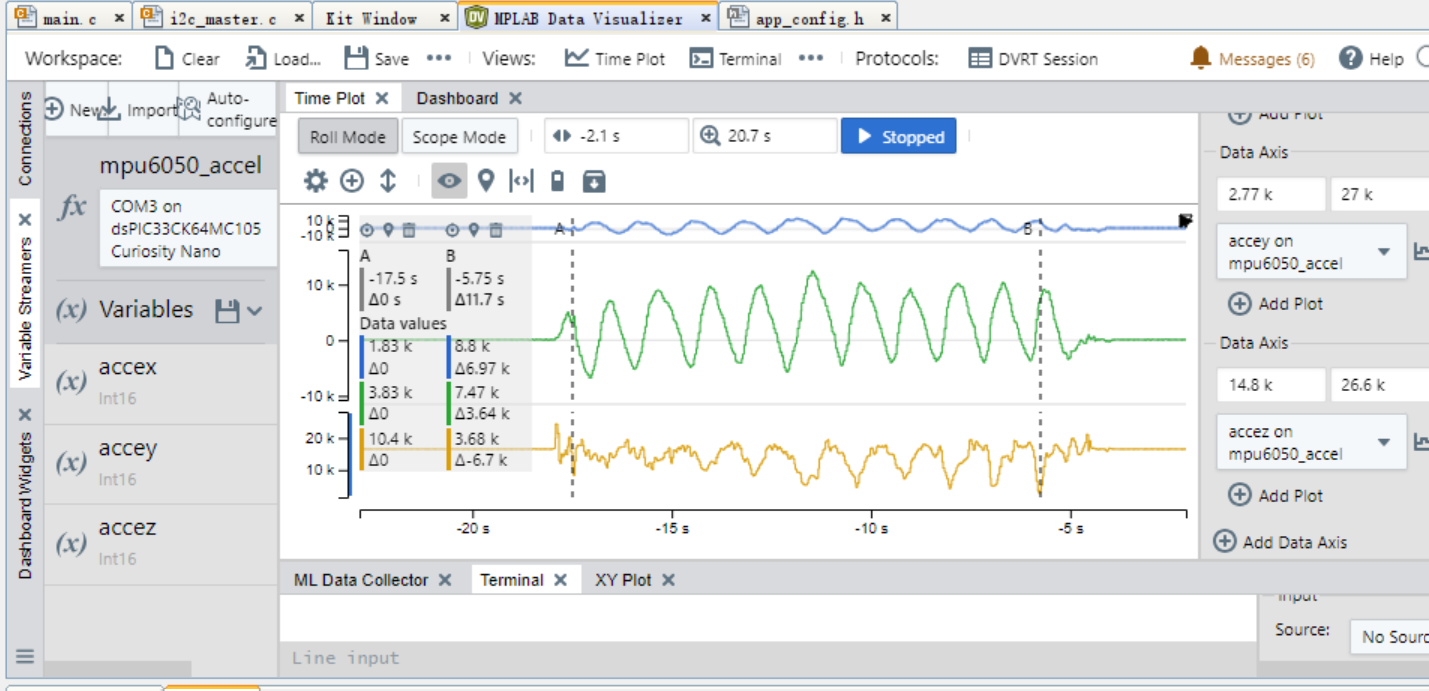The width and height of the screenshot is (1429, 691).
Task: Click the Variables save disk icon
Action: [x=227, y=311]
